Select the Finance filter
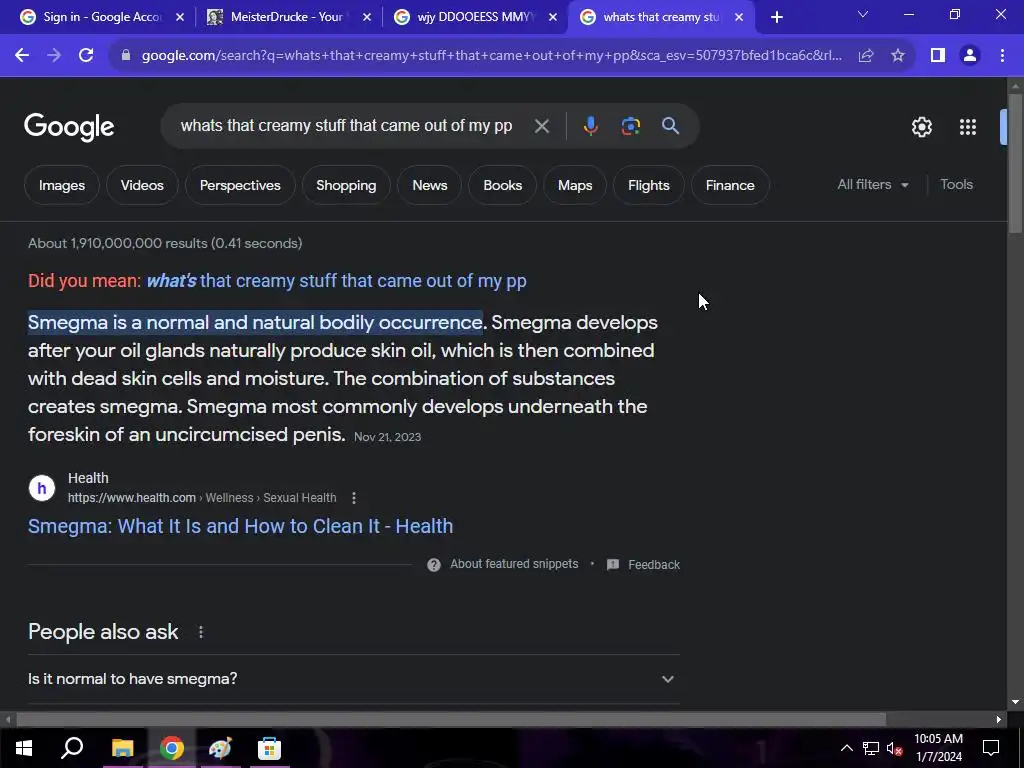 coord(730,185)
